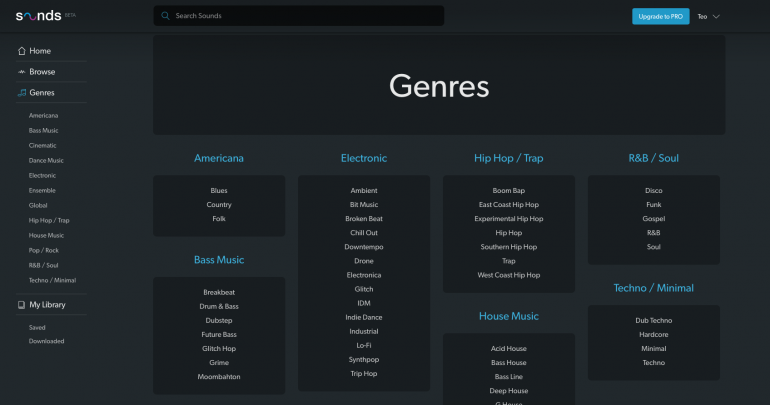Choose the Gospel genre
This screenshot has height=405, width=770.
click(x=653, y=219)
